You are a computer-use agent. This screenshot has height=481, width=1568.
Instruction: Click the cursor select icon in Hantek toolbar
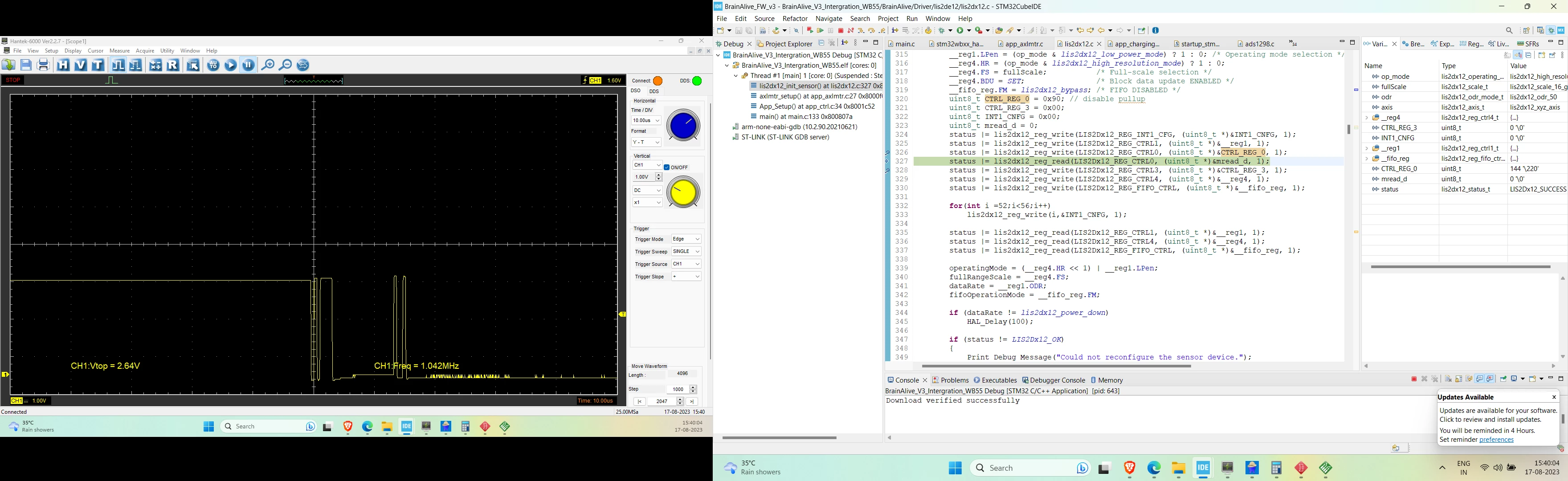(193, 65)
